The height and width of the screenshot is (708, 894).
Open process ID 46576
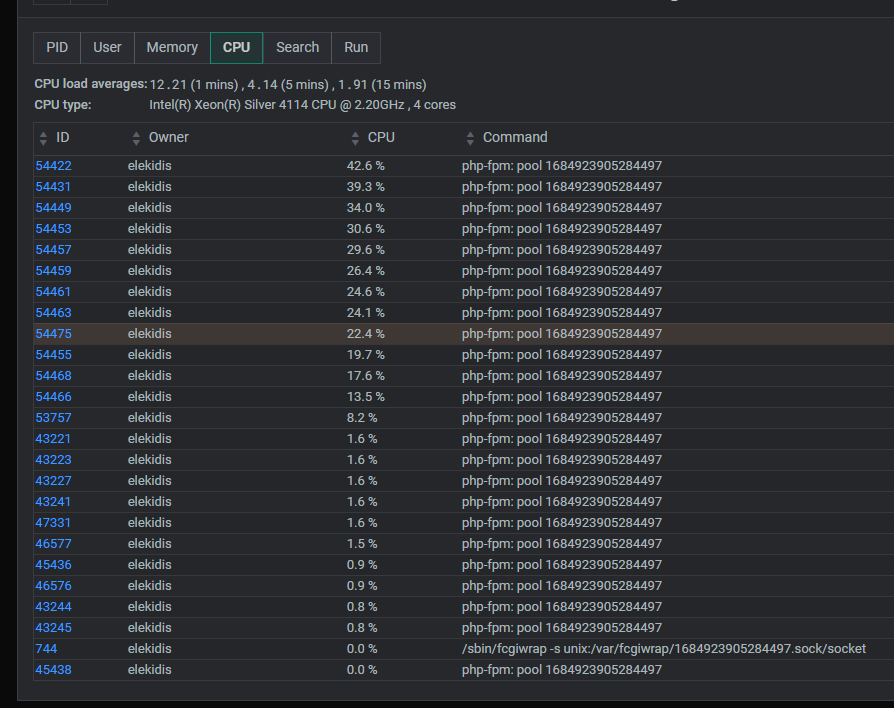pos(54,586)
